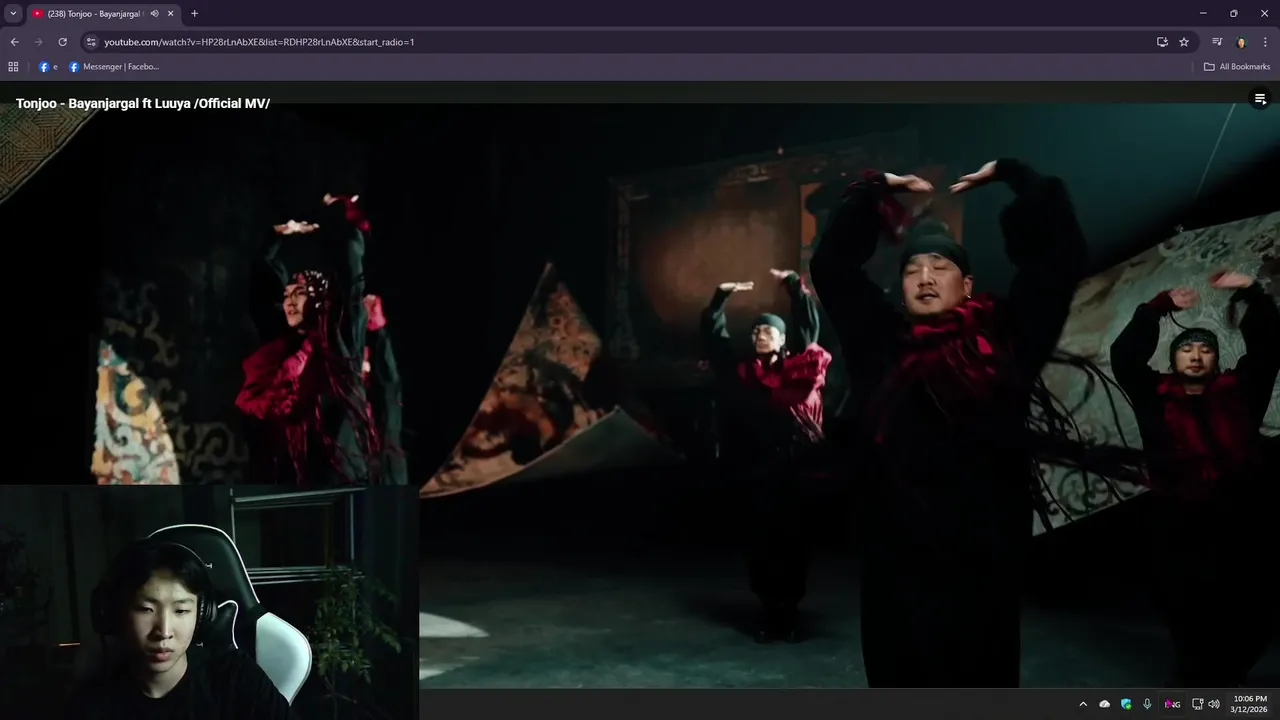The width and height of the screenshot is (1280, 720).
Task: Click the video title 'Tonjoo - Bayanjargal ft Luuya'
Action: [x=143, y=103]
